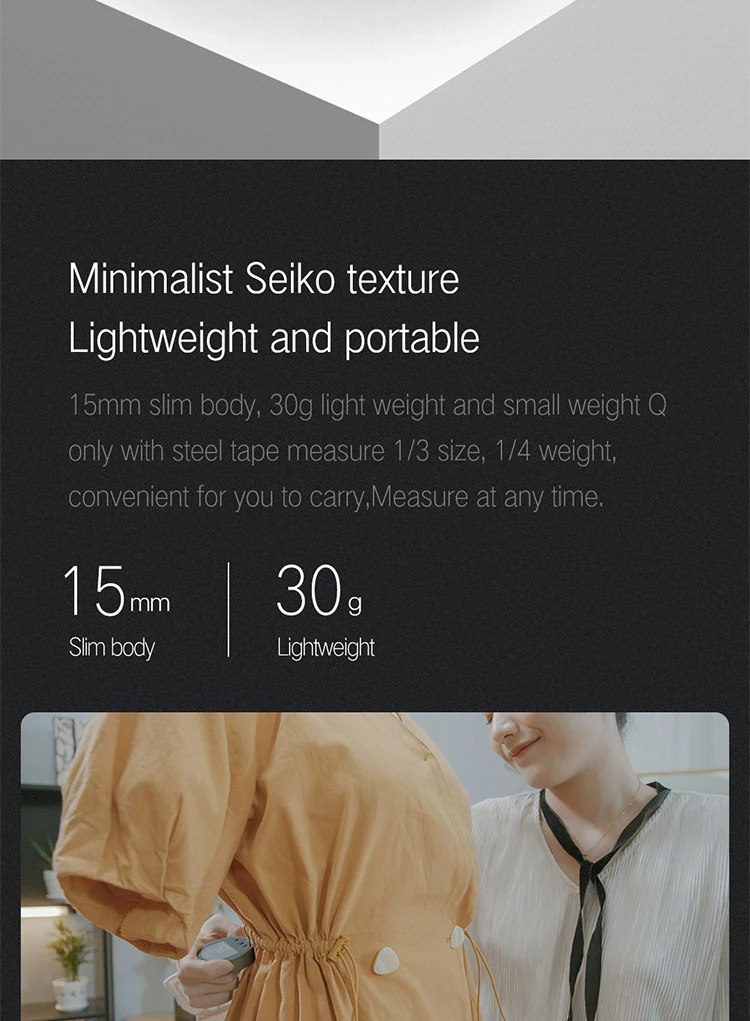Click the 'Lightweight' caption under 30g
The width and height of the screenshot is (750, 1021).
tap(326, 648)
